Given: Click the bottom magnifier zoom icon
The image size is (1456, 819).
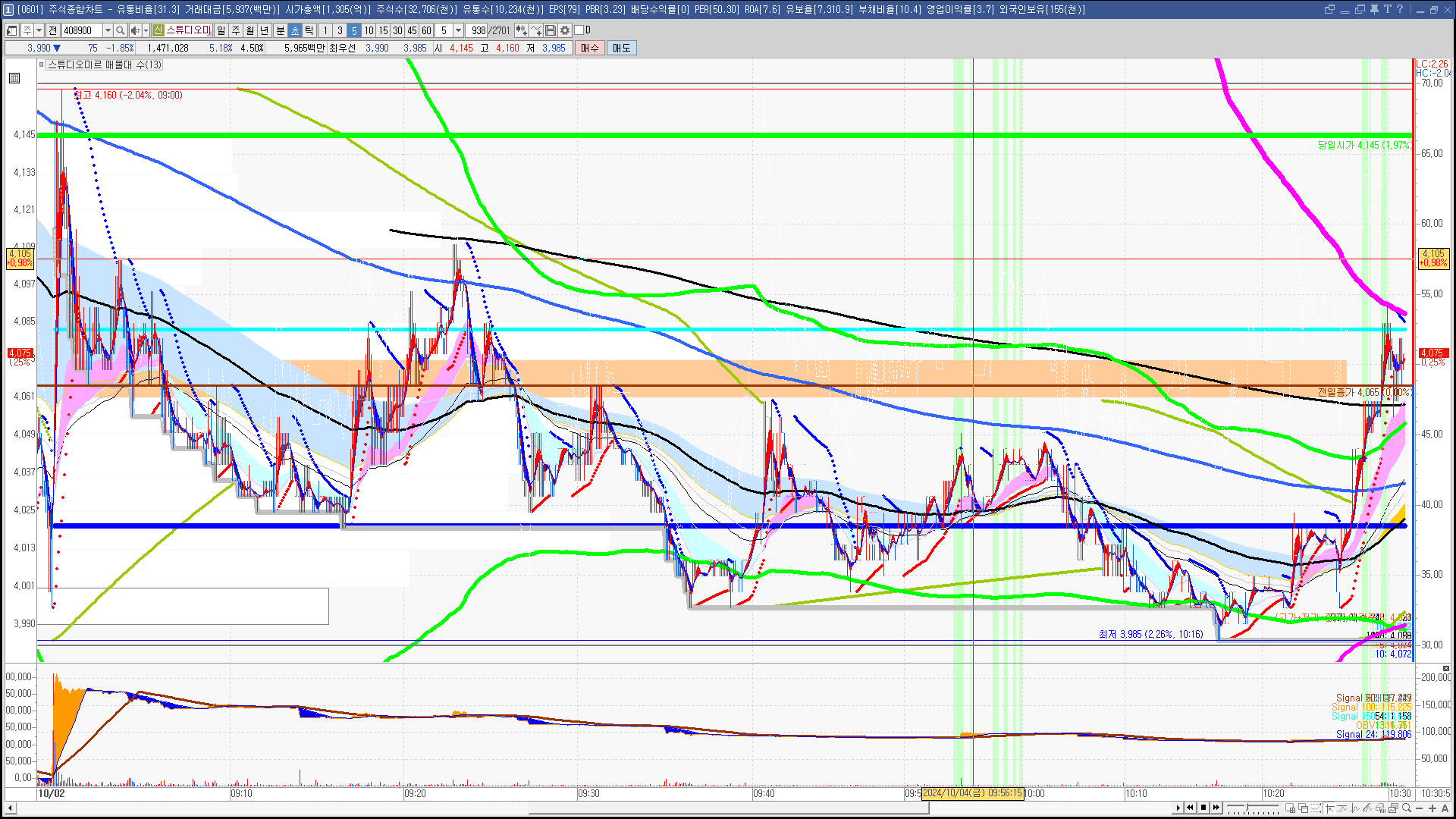Looking at the screenshot, I should 1407,808.
